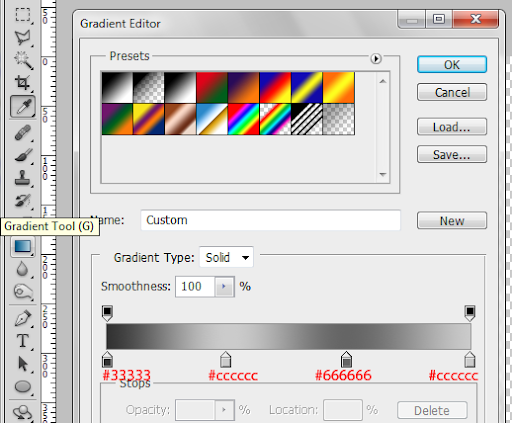Select the Healing Brush bandage tool

(x=23, y=133)
